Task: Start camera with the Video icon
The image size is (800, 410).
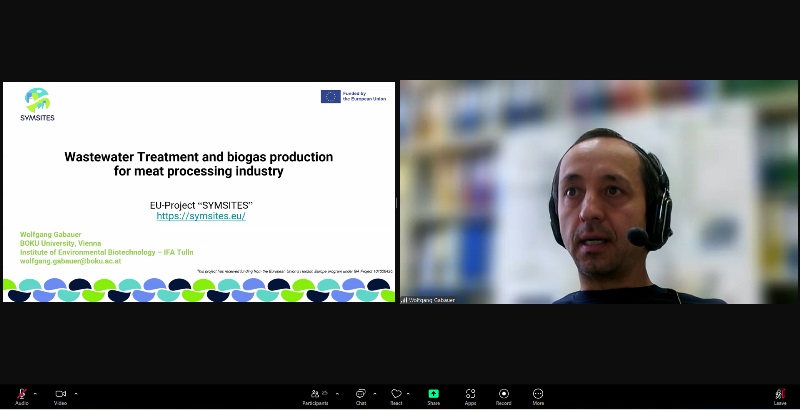Action: (61, 394)
